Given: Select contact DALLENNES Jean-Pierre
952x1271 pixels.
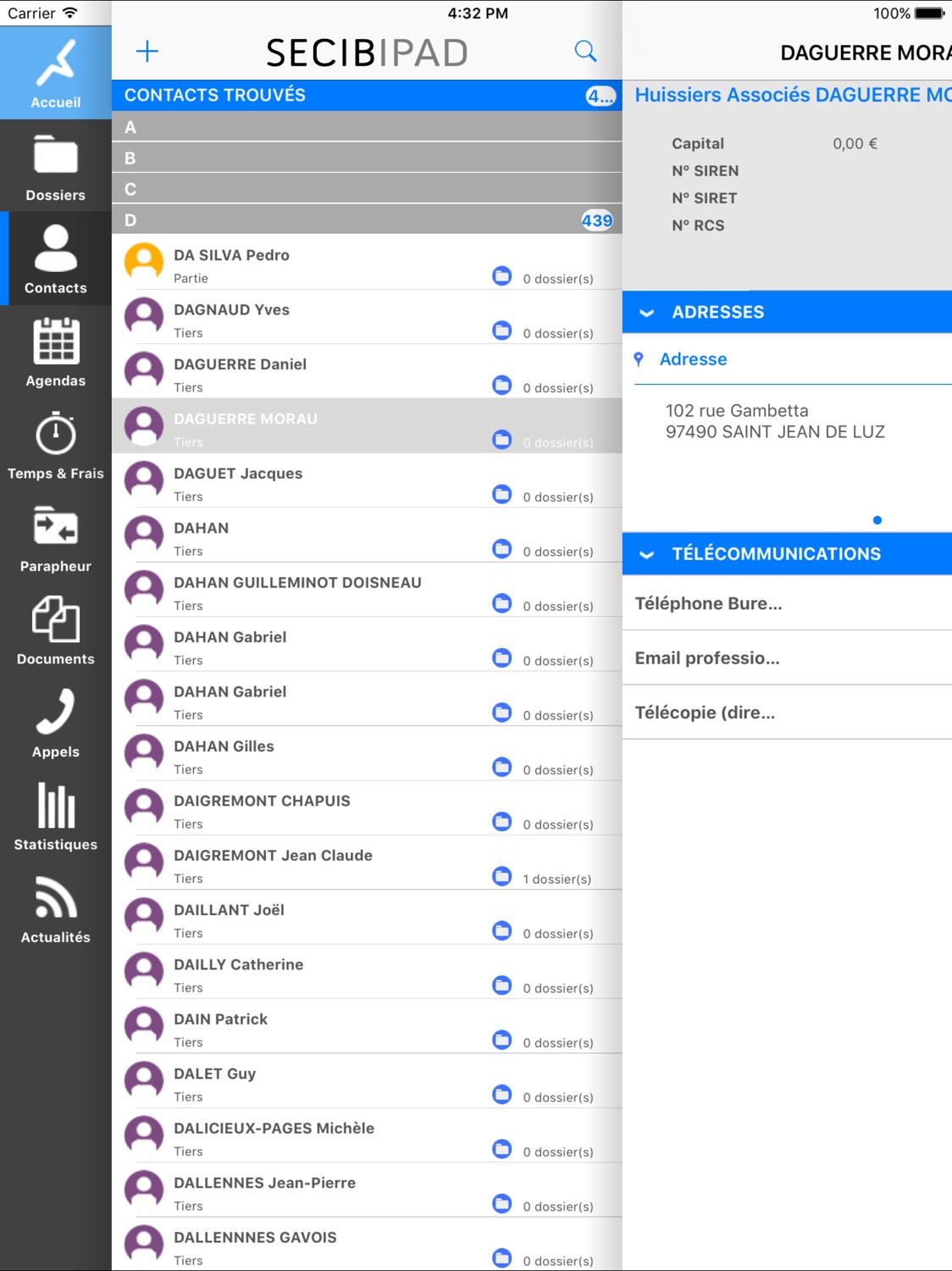Looking at the screenshot, I should [x=367, y=1190].
